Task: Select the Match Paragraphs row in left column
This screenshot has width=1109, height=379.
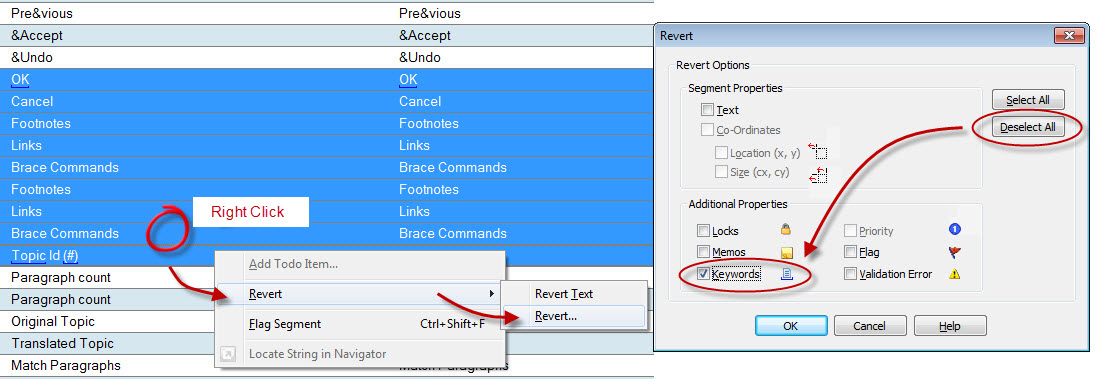Action: 66,365
